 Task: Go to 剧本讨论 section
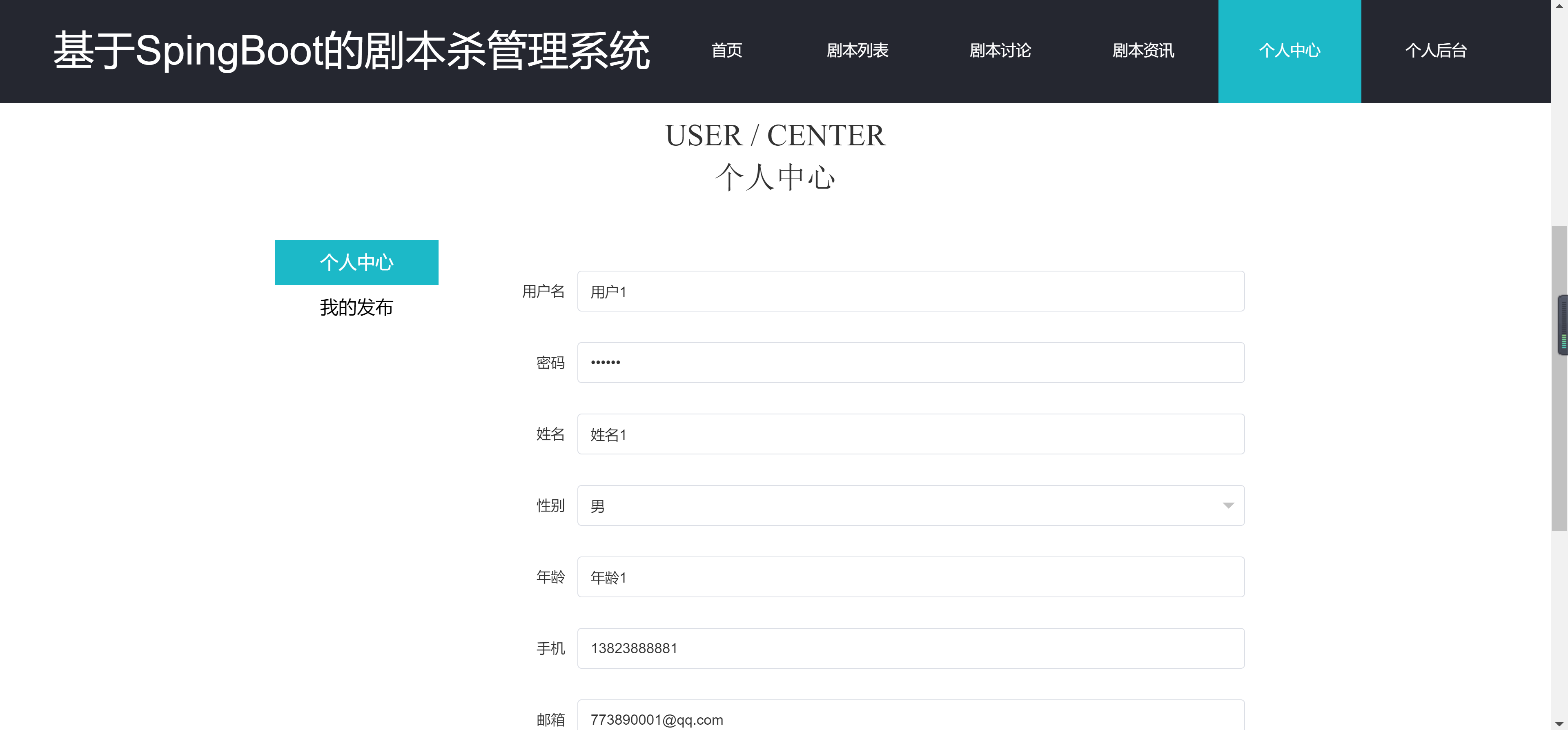pos(1000,51)
